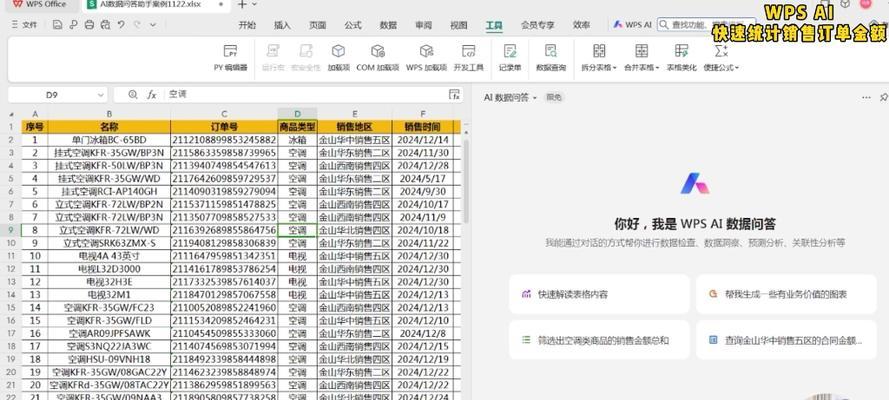Open the 记录单 form tool
The height and width of the screenshot is (400, 889).
pyautogui.click(x=510, y=58)
